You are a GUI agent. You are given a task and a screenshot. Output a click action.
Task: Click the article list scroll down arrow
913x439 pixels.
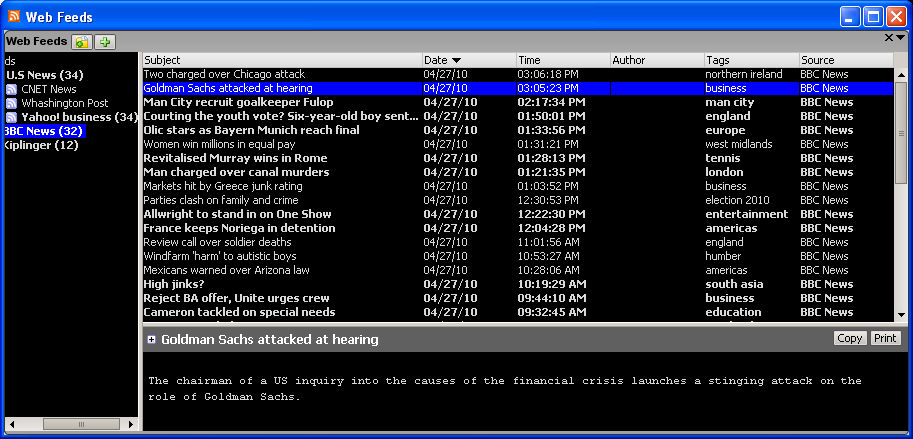point(901,314)
